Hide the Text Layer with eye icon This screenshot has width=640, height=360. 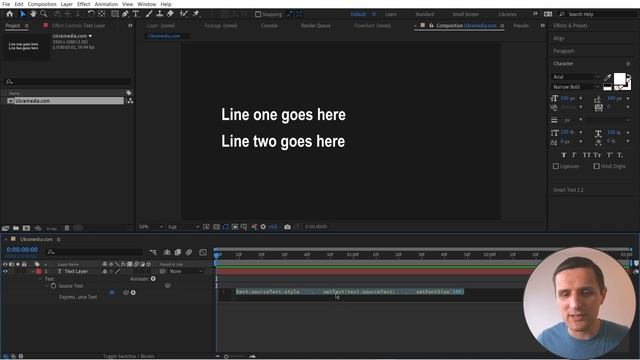[5, 271]
